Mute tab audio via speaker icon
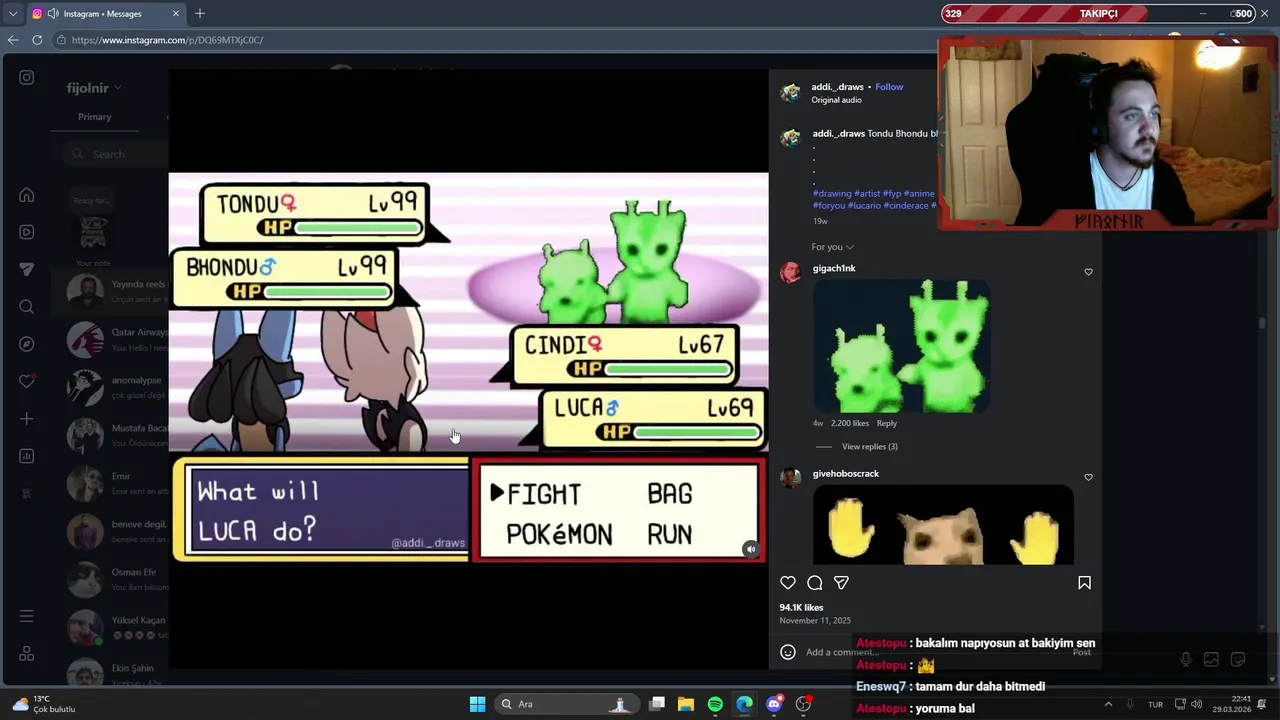Image resolution: width=1280 pixels, height=720 pixels. point(53,14)
